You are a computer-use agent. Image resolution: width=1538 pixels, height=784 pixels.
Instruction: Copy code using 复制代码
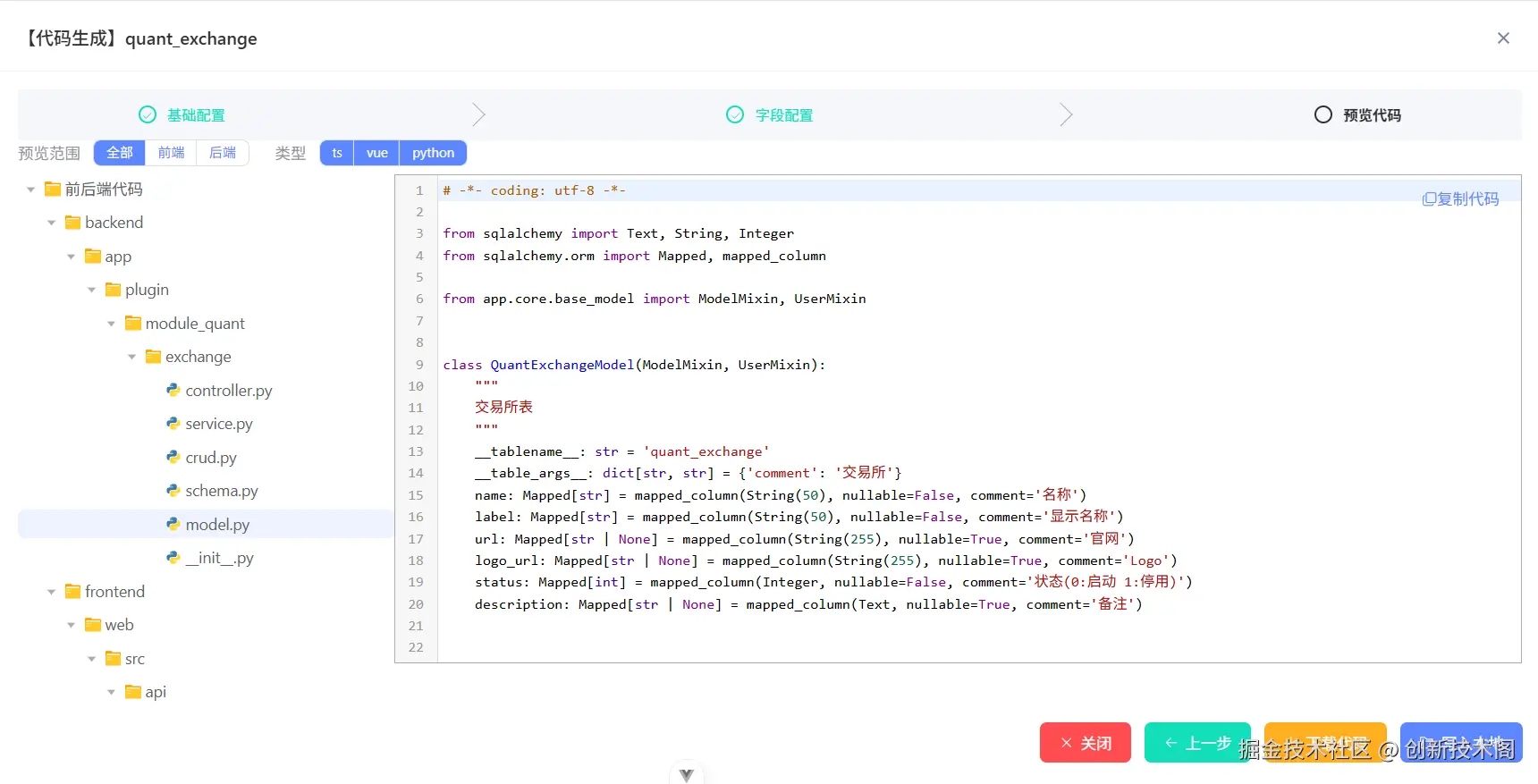tap(1460, 198)
